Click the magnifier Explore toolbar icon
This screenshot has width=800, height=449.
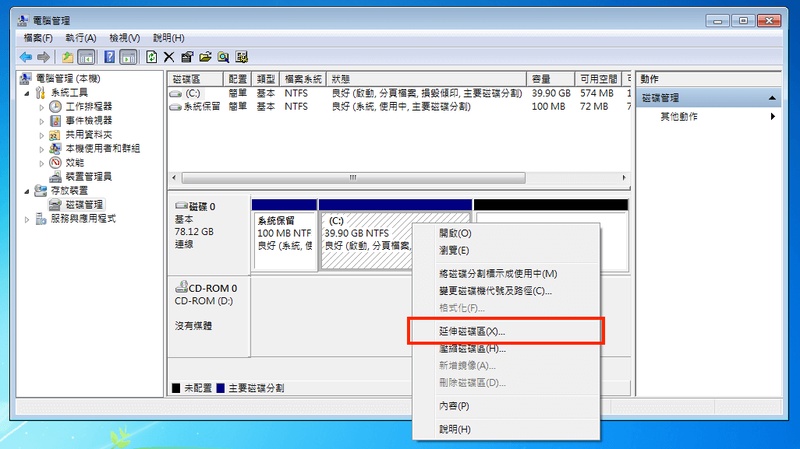click(x=223, y=57)
